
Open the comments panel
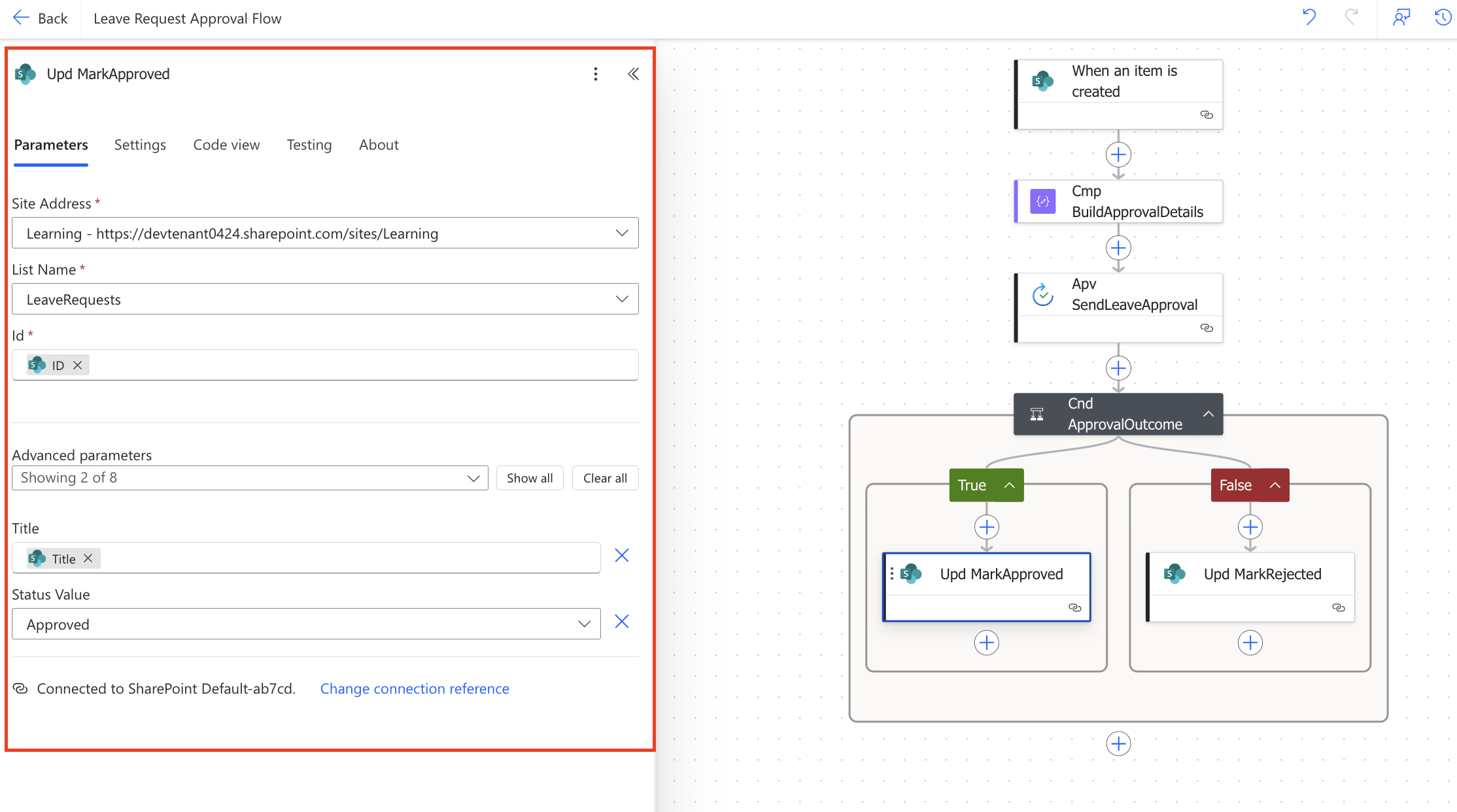pos(1401,18)
